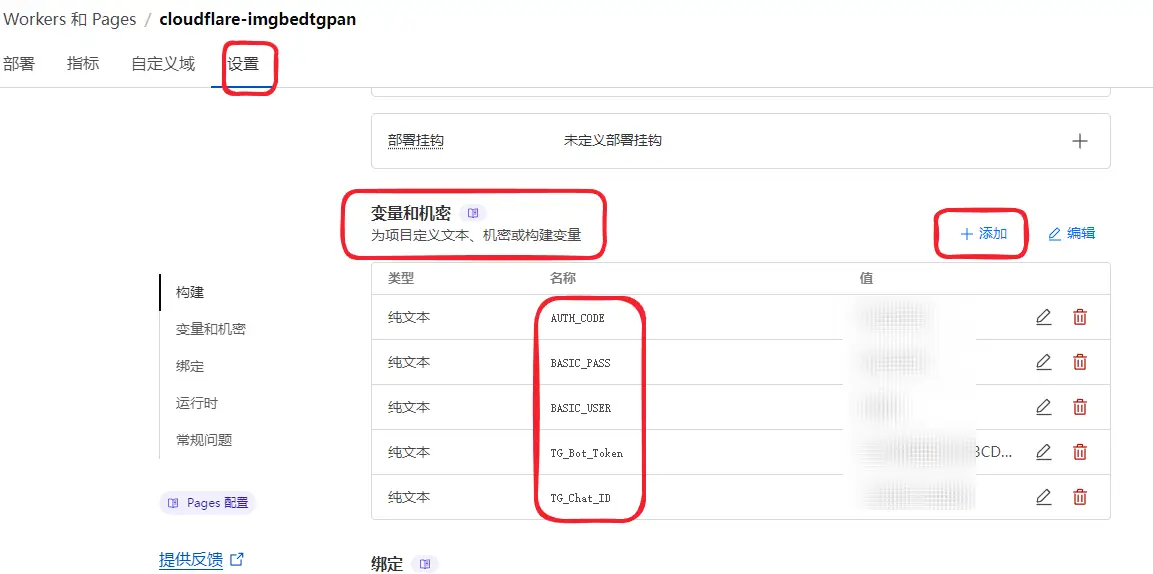
Task: Open docs icon beside 变量和机密 heading
Action: 473,213
